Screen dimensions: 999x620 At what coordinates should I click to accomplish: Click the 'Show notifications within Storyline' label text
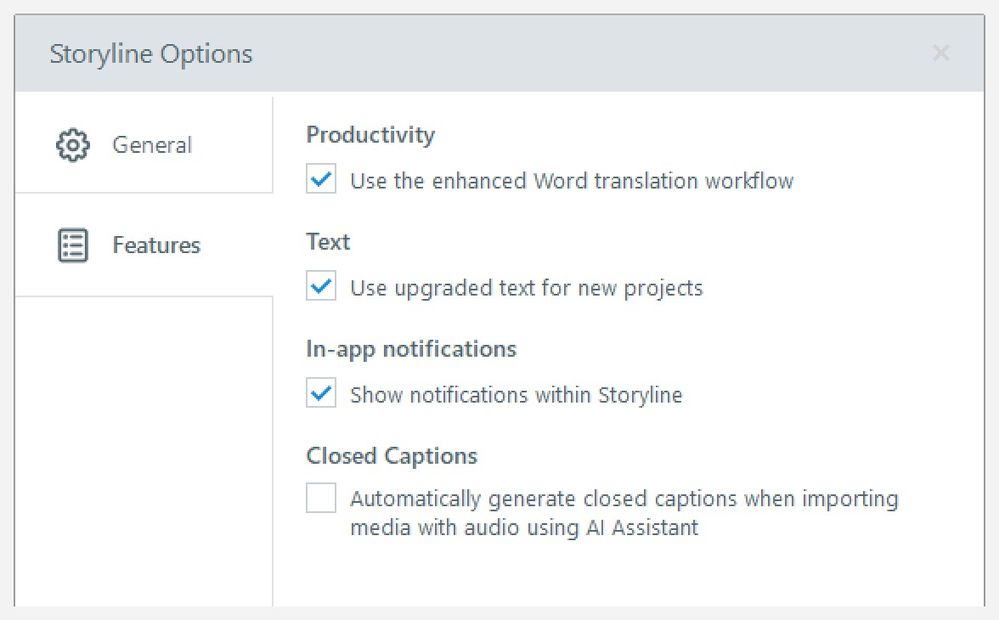516,395
